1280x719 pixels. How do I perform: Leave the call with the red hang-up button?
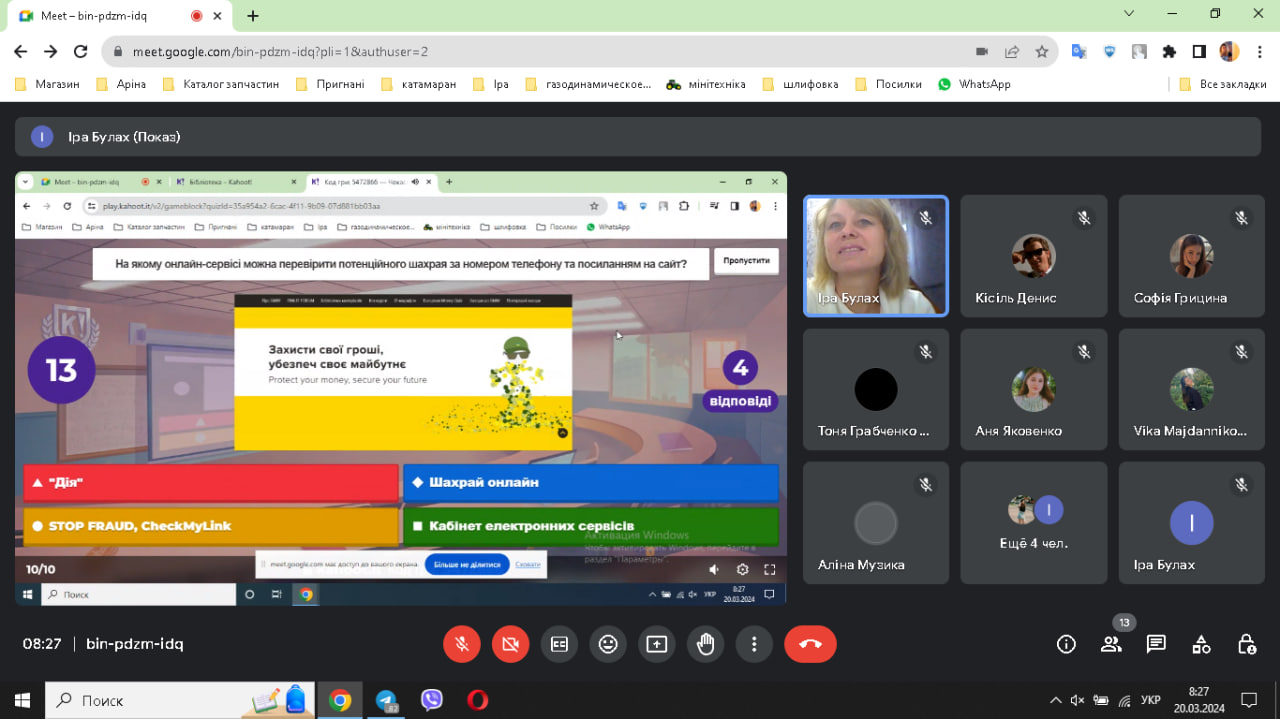810,644
